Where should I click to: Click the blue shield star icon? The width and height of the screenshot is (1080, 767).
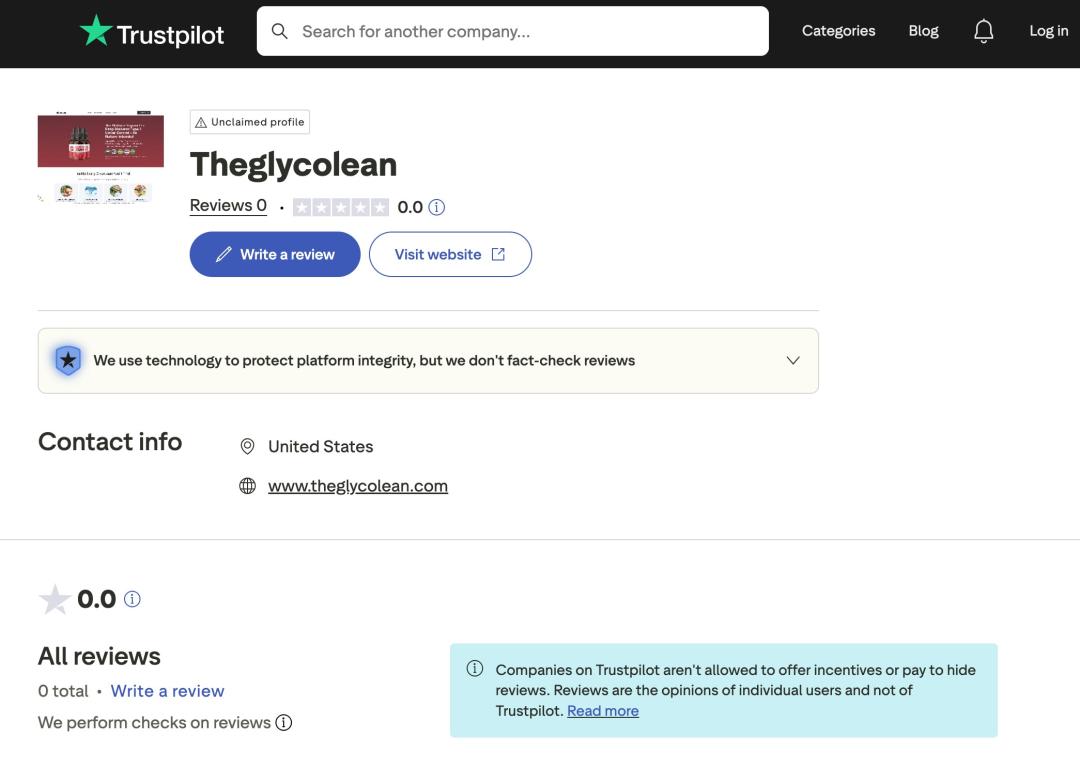[68, 361]
